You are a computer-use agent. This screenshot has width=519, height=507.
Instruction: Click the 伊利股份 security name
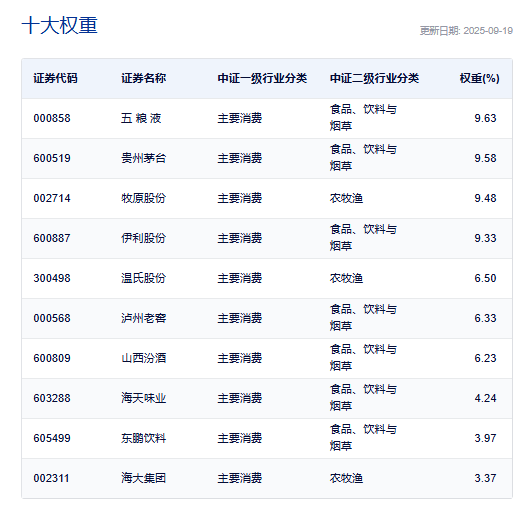(143, 238)
